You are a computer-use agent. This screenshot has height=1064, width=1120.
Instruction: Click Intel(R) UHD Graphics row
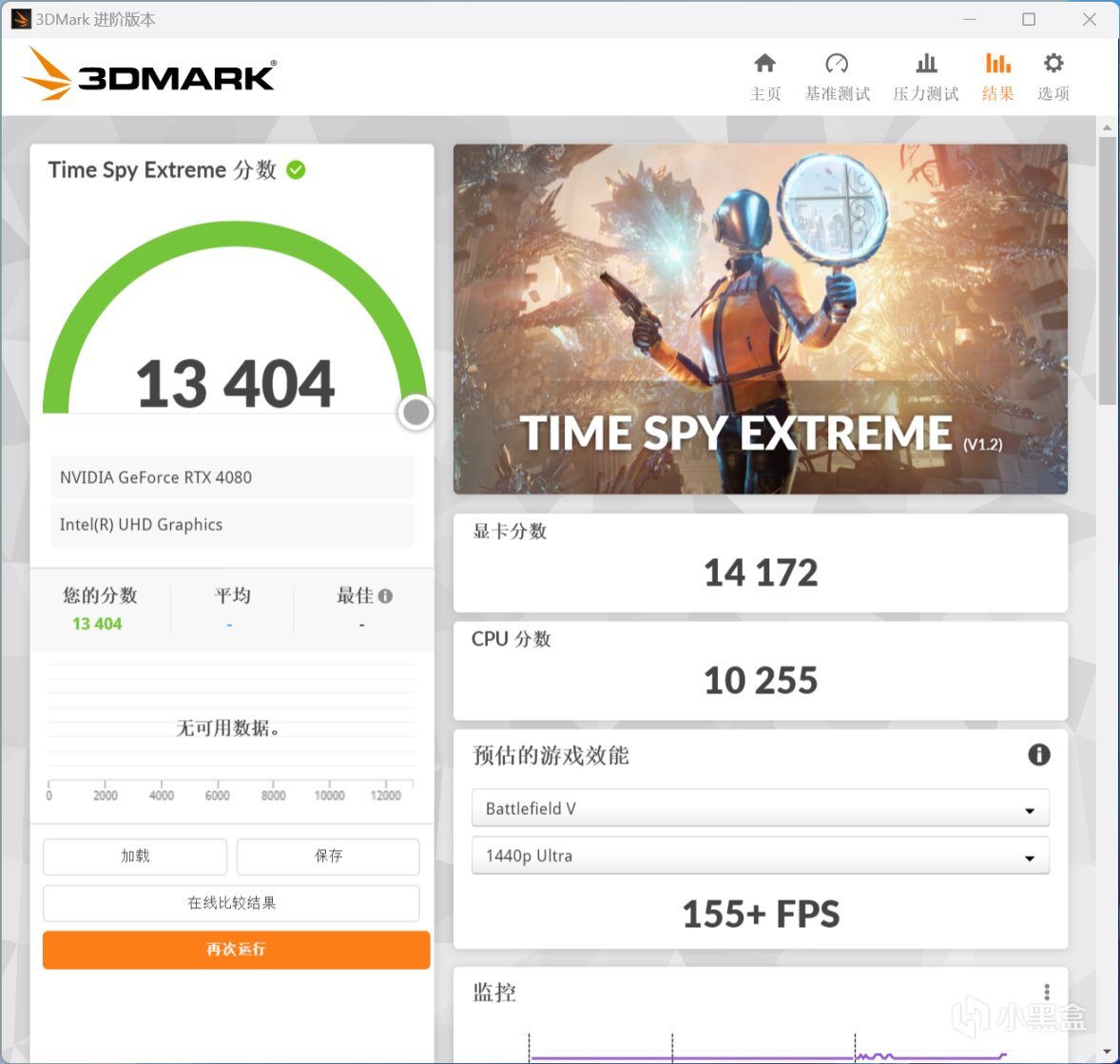point(231,525)
